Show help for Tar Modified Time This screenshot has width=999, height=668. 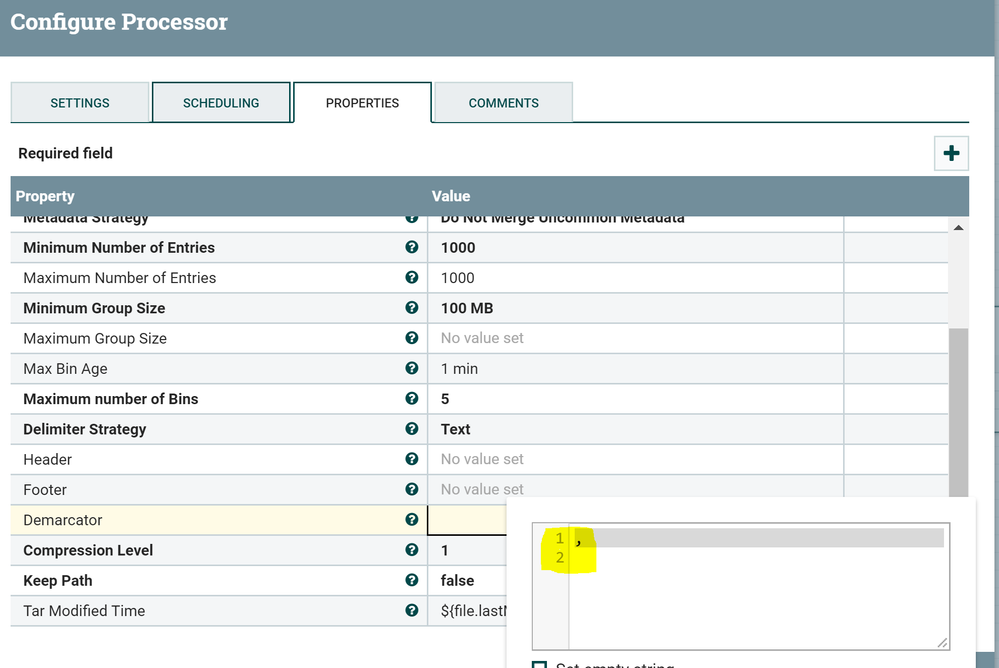click(412, 610)
